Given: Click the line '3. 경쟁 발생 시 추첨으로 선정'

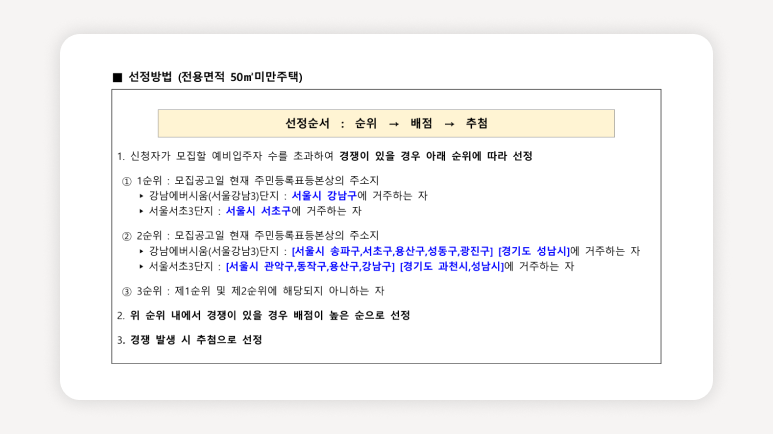Looking at the screenshot, I should pyautogui.click(x=190, y=340).
